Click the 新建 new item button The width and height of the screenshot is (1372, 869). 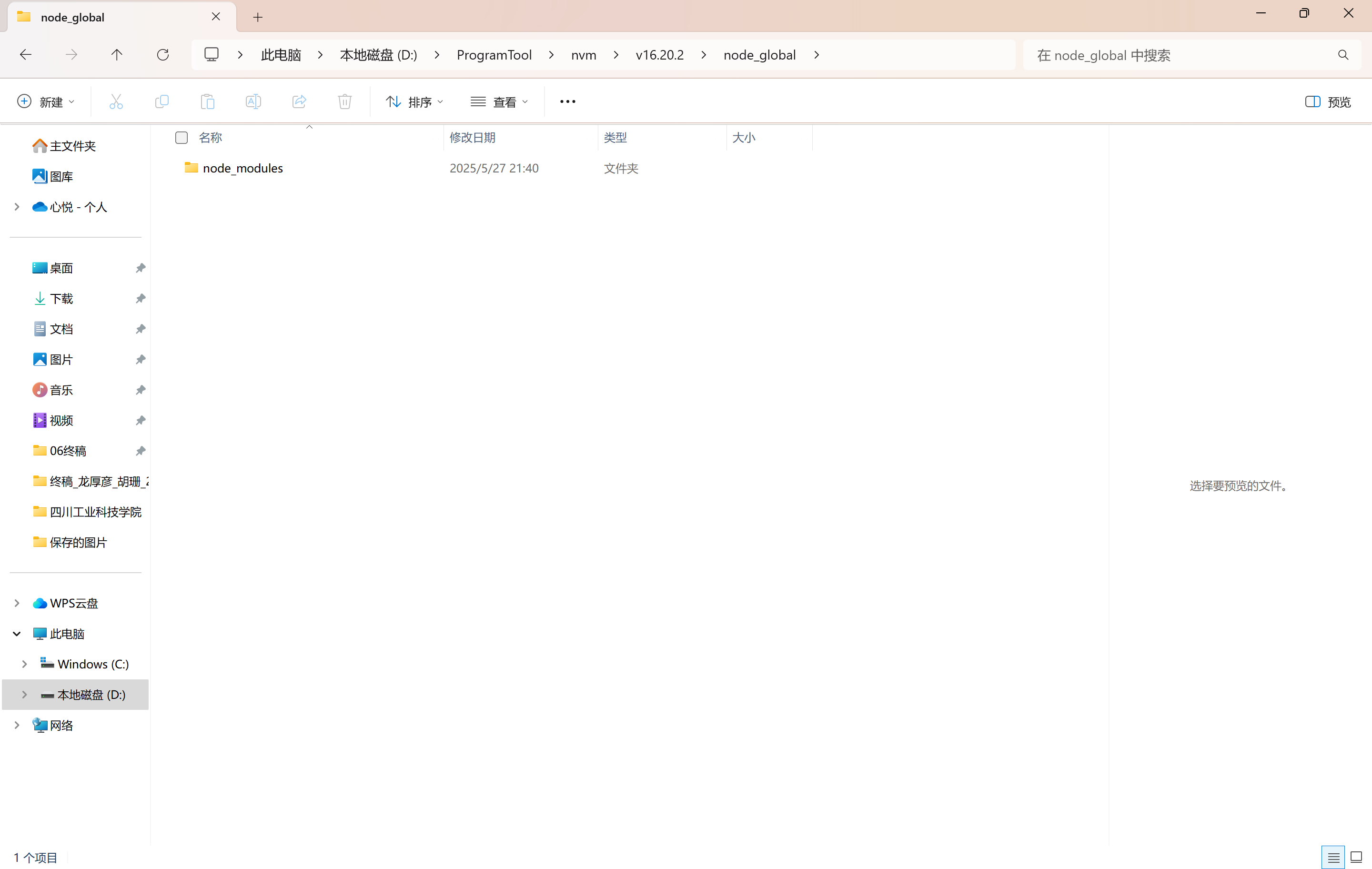(x=46, y=101)
